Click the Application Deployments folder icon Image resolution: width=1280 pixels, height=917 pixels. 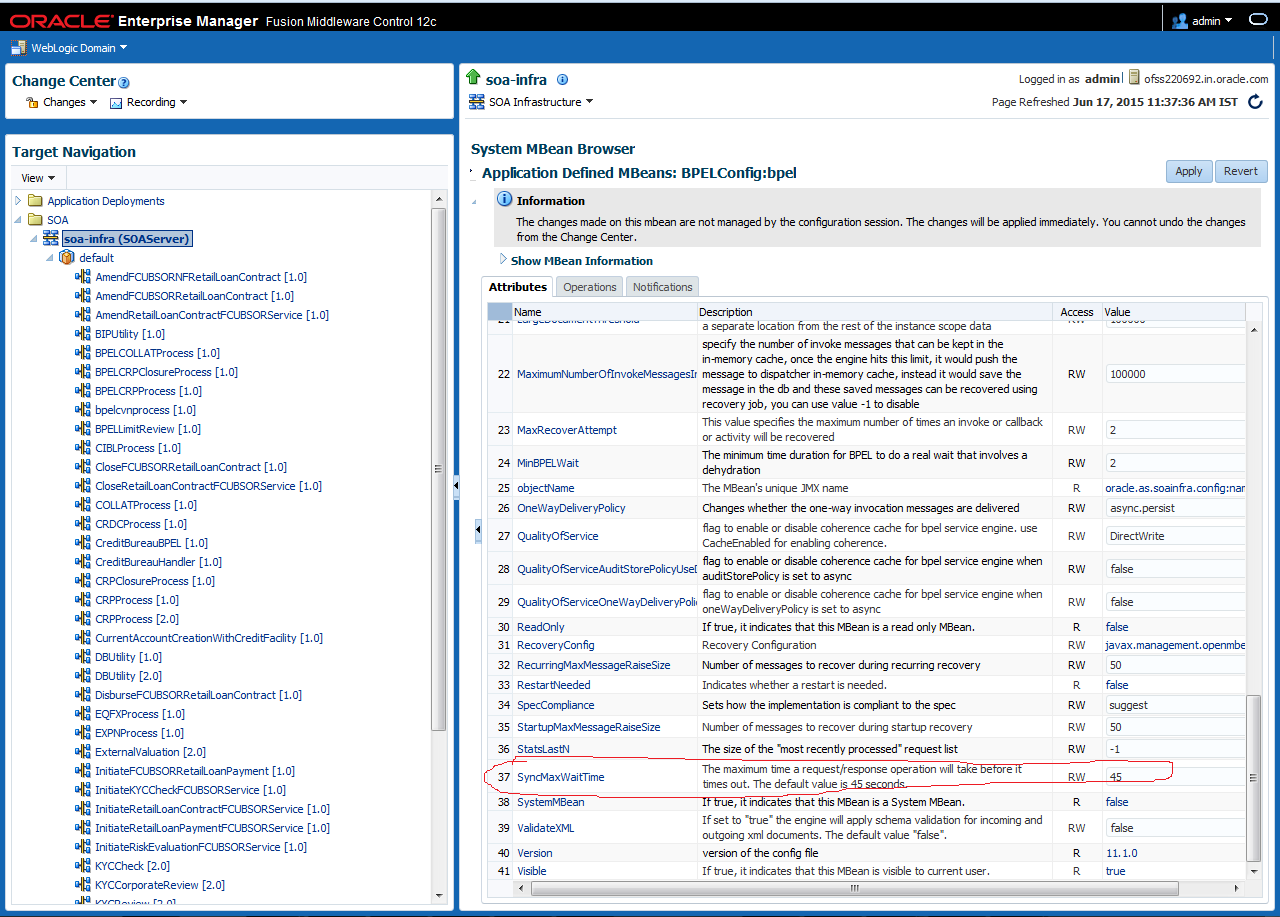pyautogui.click(x=35, y=201)
